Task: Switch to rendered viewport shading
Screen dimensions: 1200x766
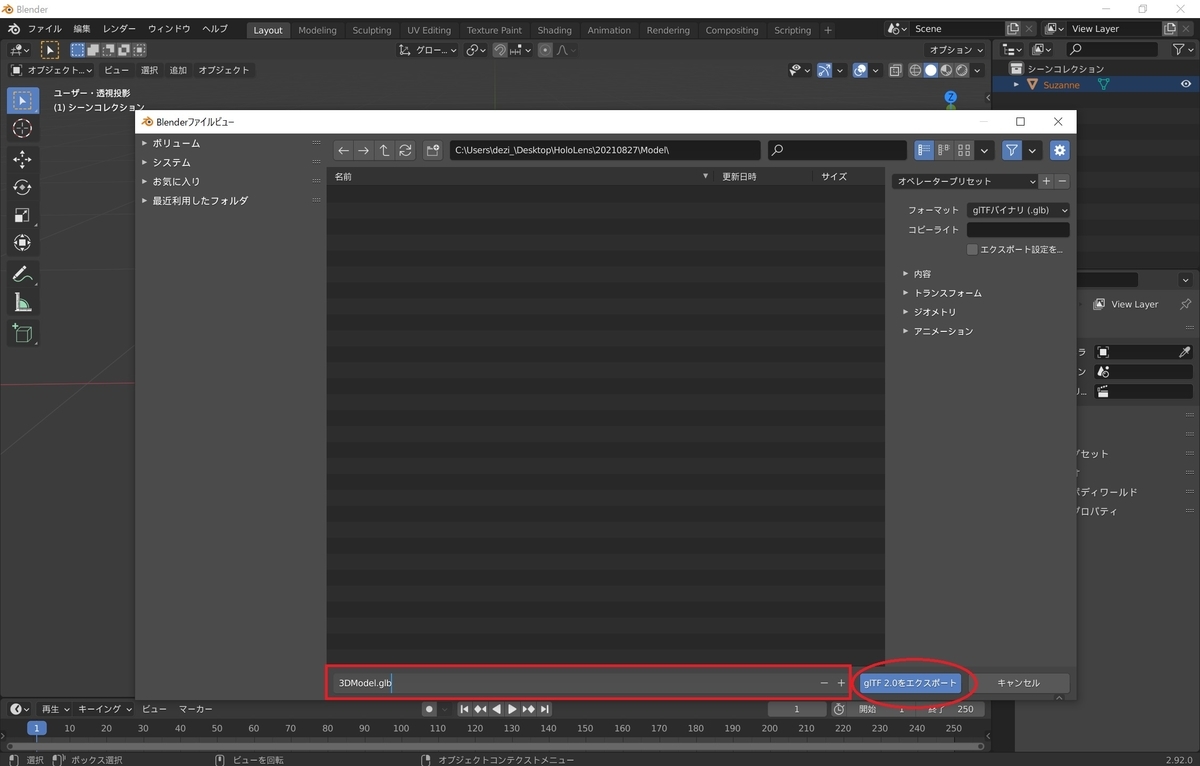Action: pos(962,70)
